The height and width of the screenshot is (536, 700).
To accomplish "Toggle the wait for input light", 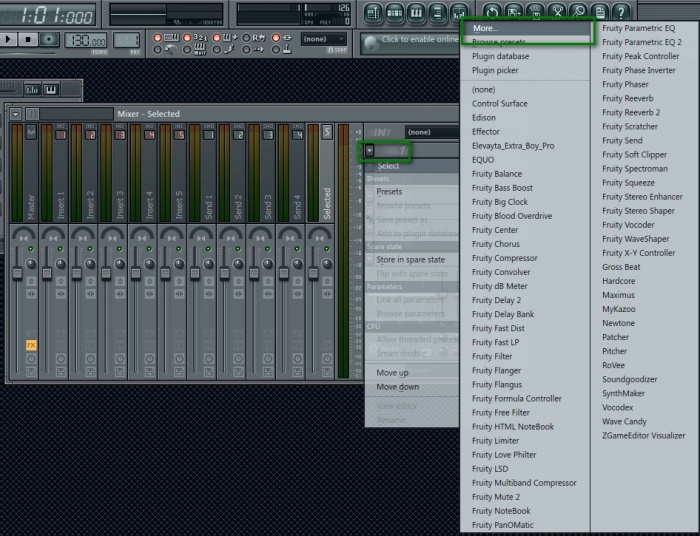I will (188, 50).
